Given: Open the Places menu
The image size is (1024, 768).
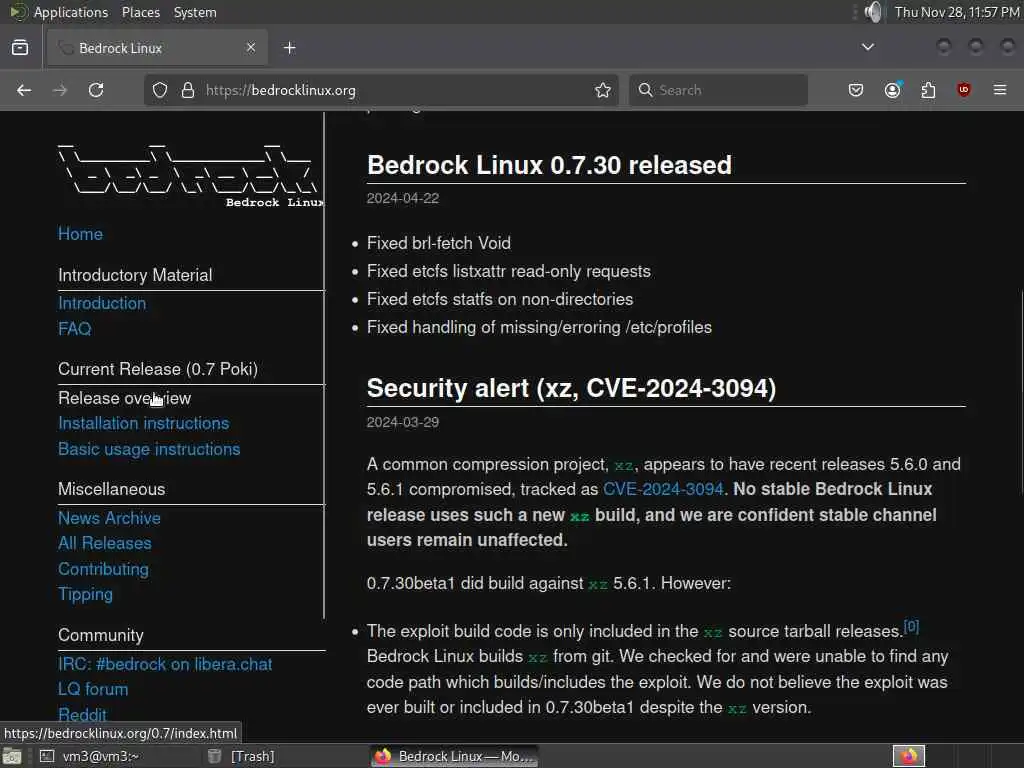Looking at the screenshot, I should 140,12.
